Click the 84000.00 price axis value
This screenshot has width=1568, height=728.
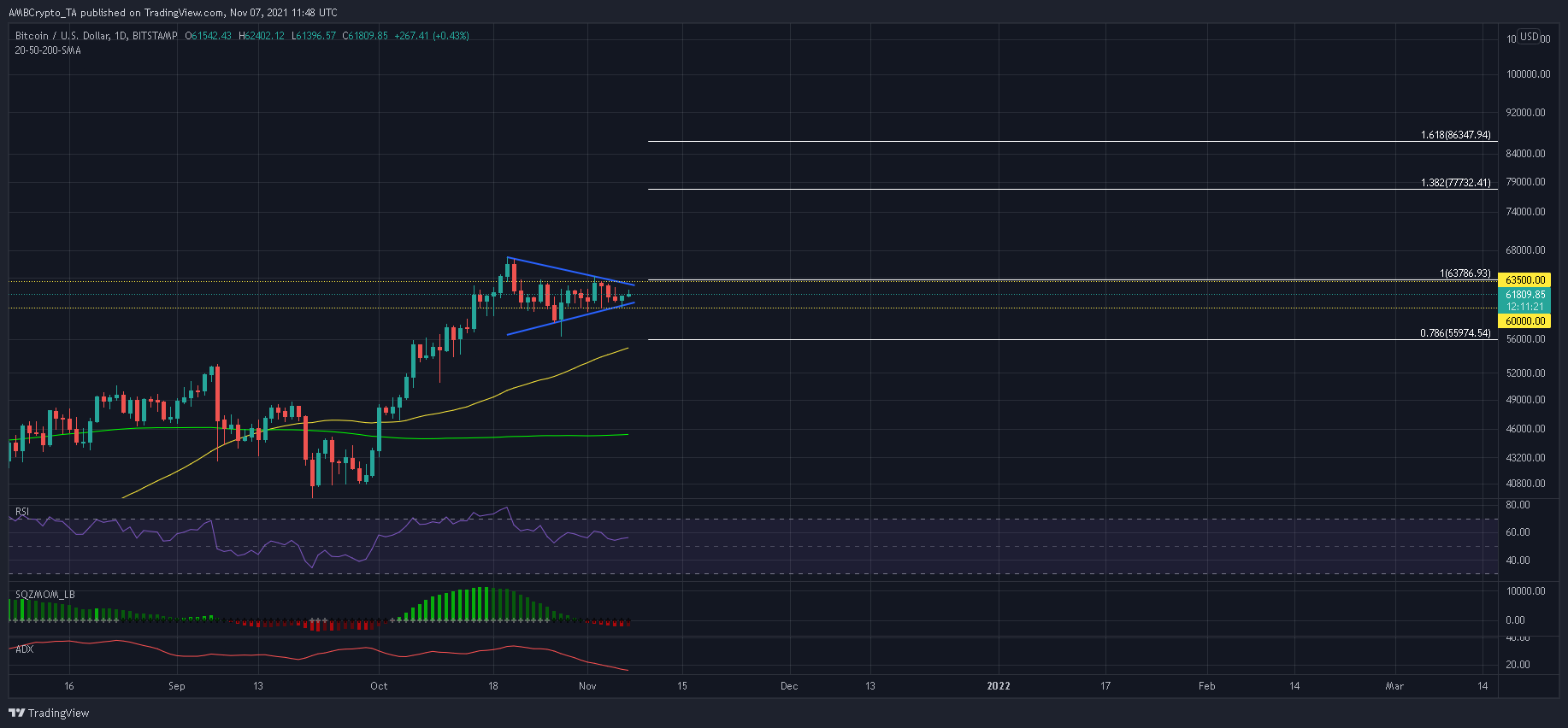point(1526,154)
